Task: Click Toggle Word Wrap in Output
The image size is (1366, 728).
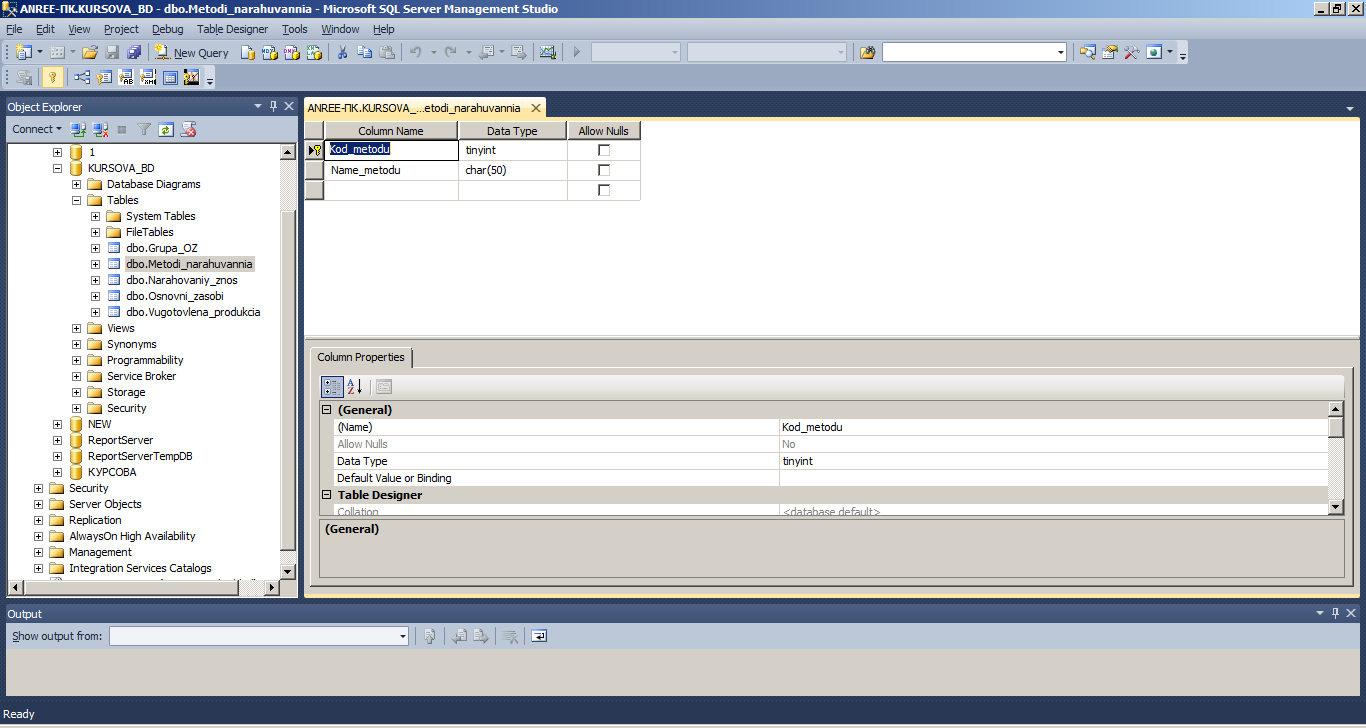Action: tap(539, 636)
